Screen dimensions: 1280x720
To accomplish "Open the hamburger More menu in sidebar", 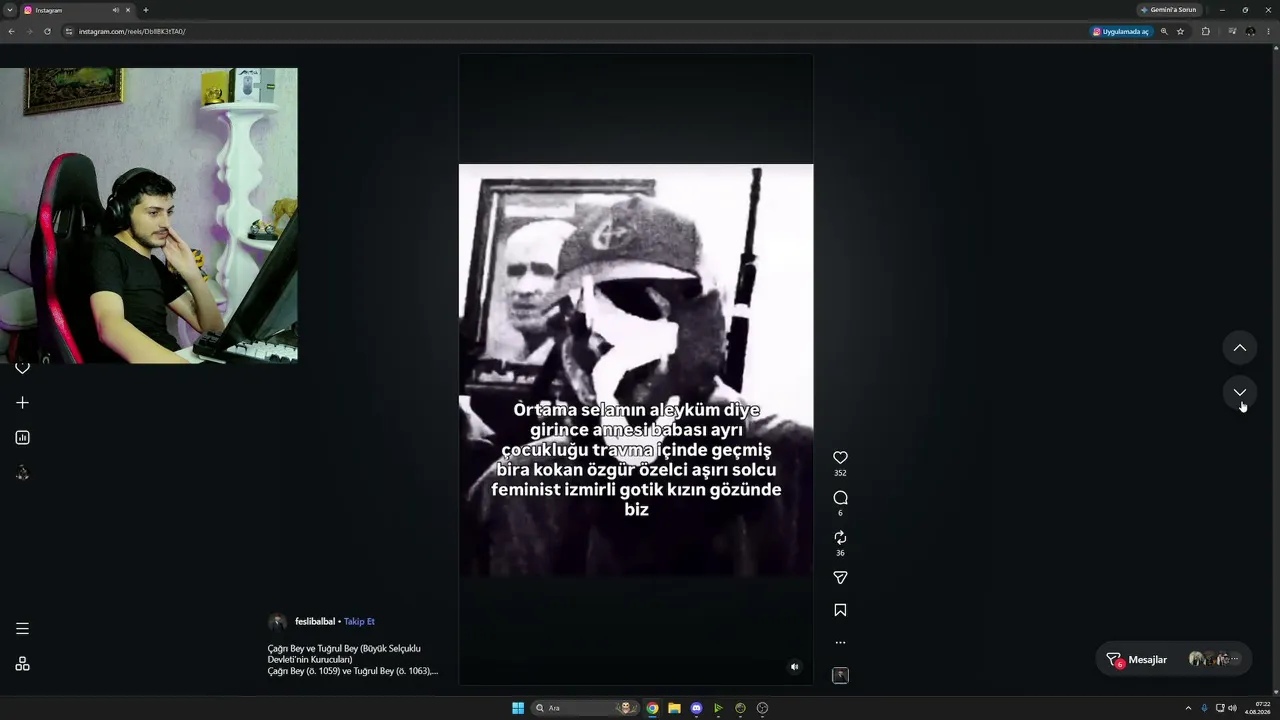I will (x=22, y=629).
